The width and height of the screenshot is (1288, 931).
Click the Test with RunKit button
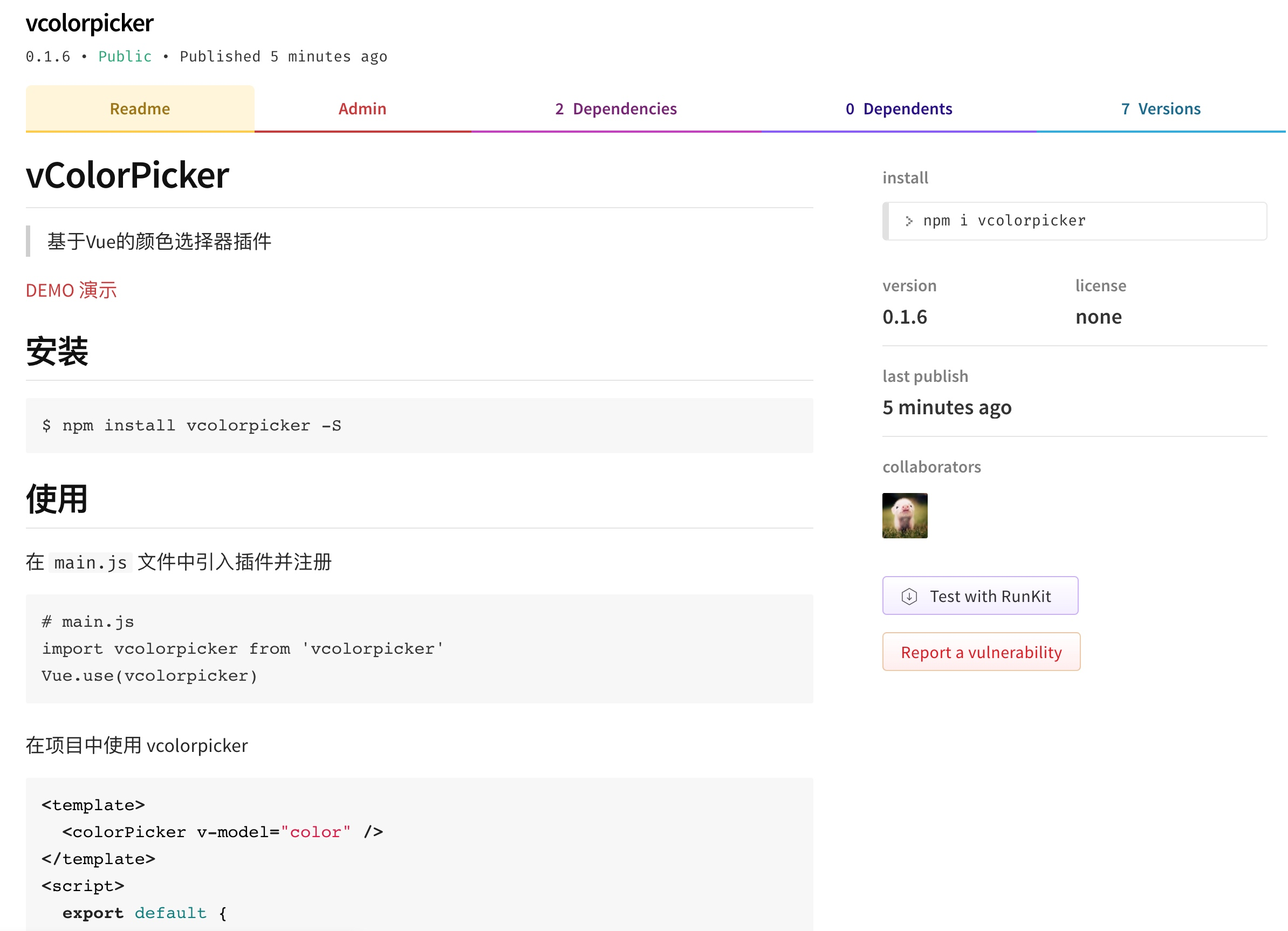pos(980,596)
